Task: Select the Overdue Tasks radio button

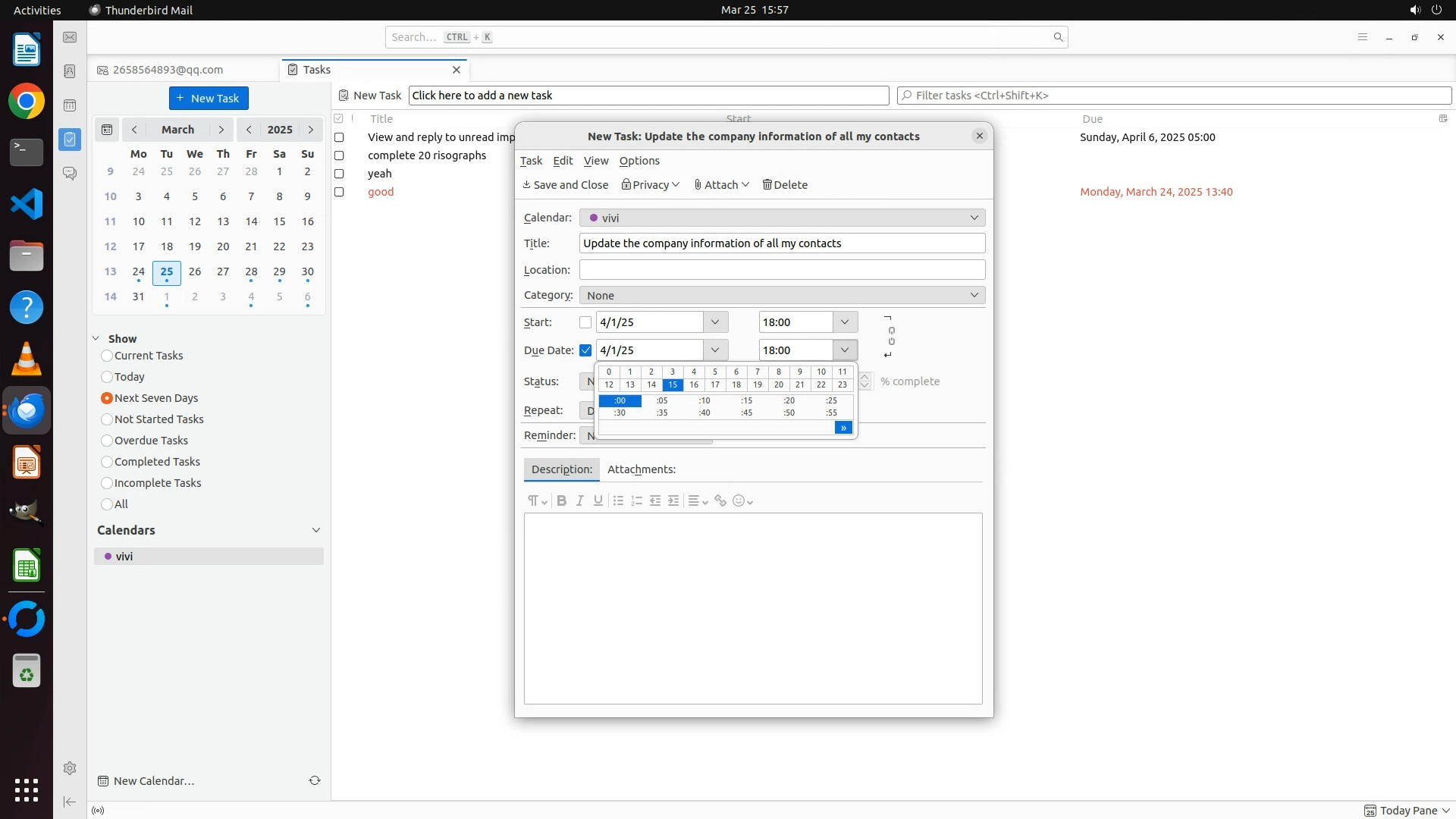Action: [x=107, y=441]
